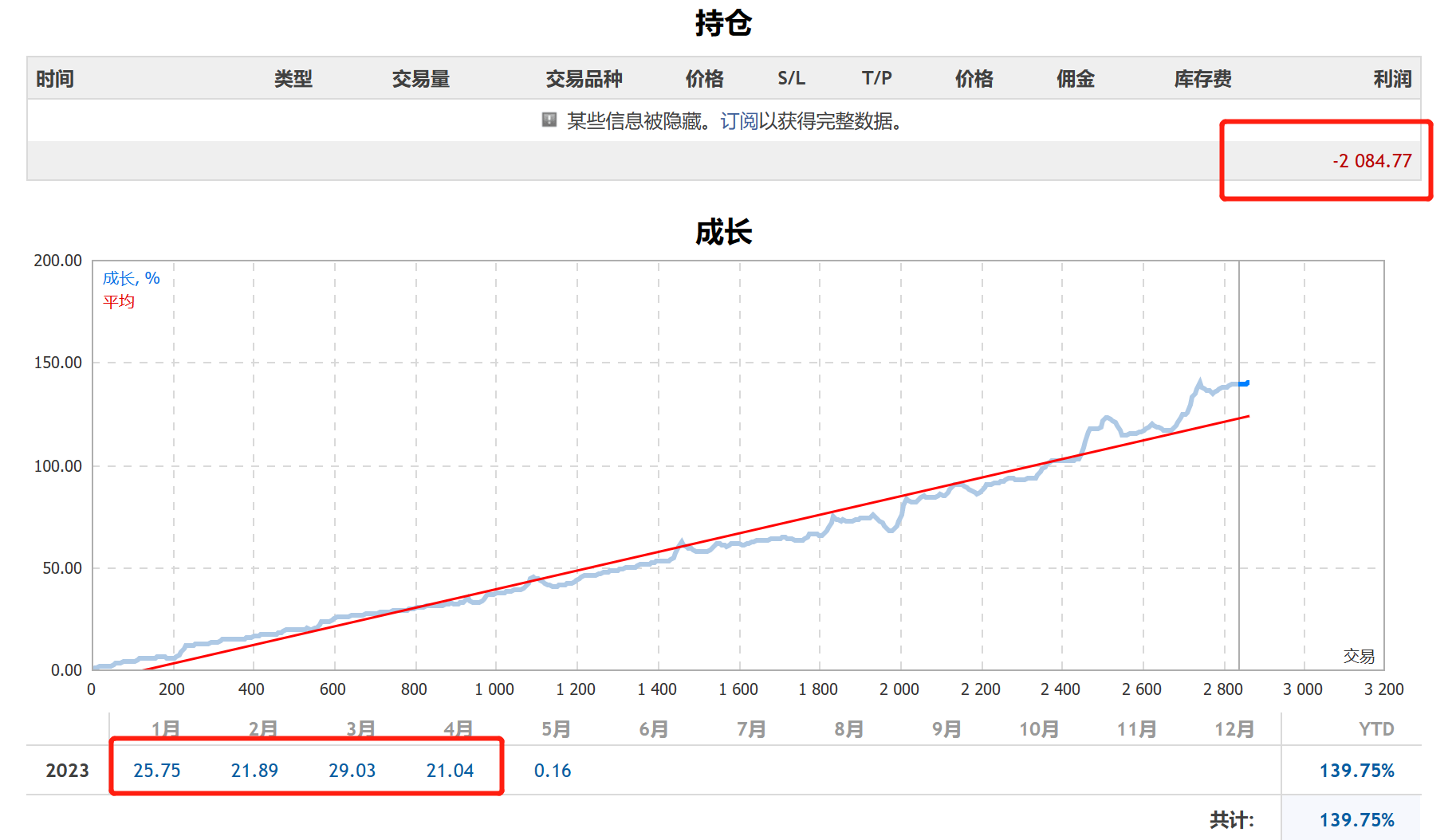The image size is (1452, 840).
Task: Select the 1月 January month header
Action: pyautogui.click(x=164, y=728)
